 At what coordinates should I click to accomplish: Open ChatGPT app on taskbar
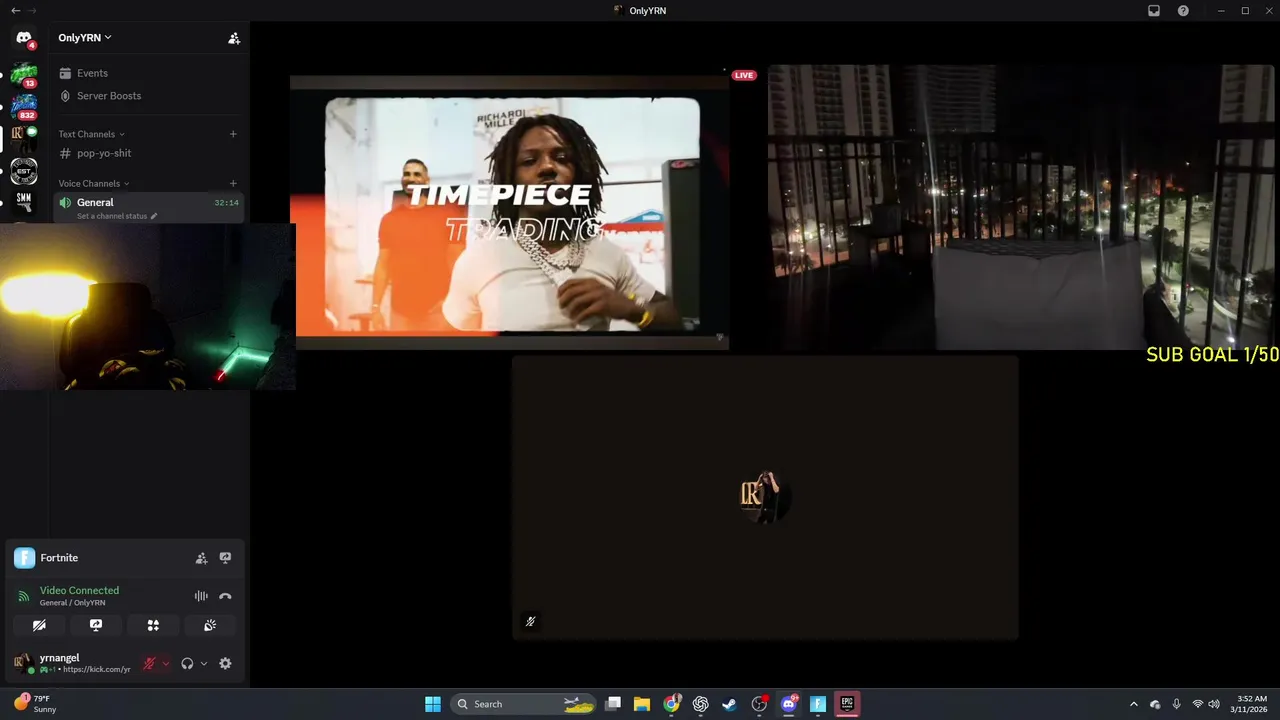tap(701, 704)
